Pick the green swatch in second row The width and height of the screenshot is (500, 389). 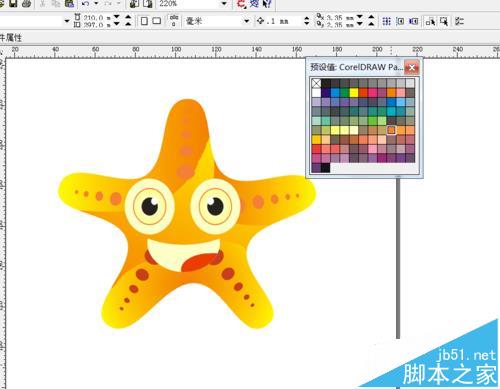point(344,92)
